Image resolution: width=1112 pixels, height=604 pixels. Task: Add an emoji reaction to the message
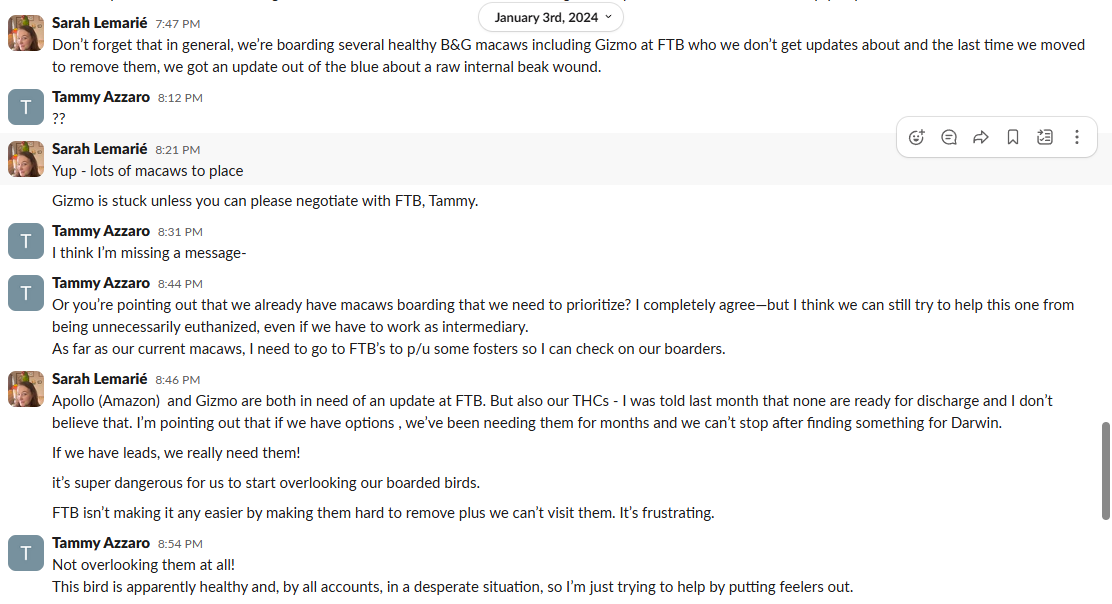(x=917, y=138)
